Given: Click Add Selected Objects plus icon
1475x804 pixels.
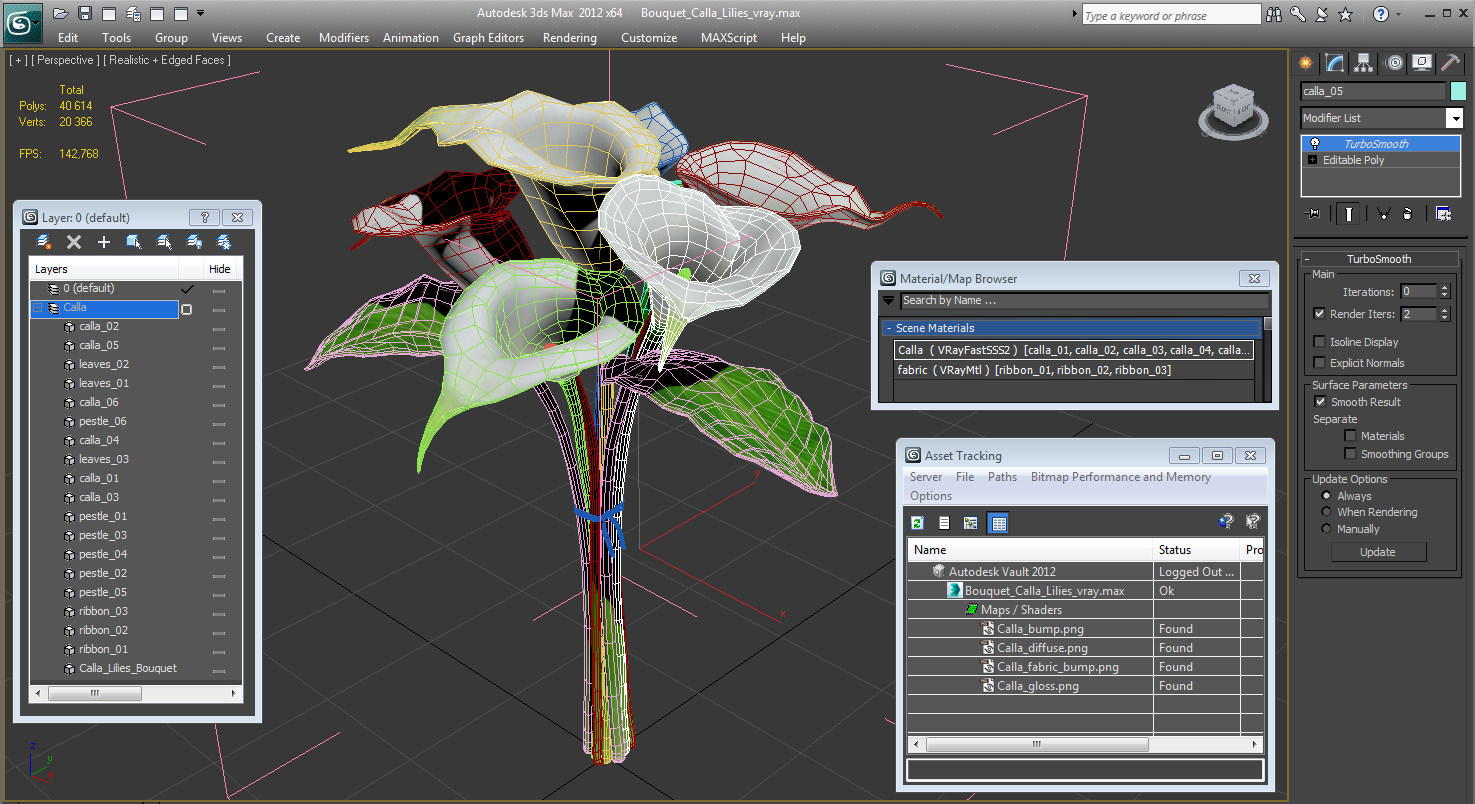Looking at the screenshot, I should [x=104, y=242].
